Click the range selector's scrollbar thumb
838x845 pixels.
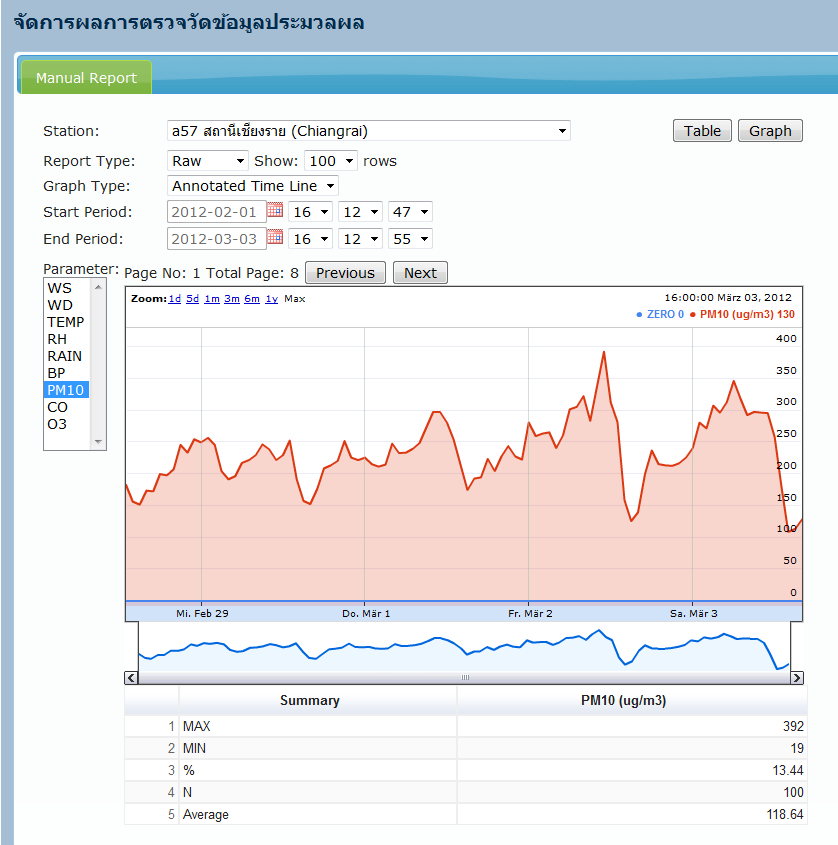point(464,678)
